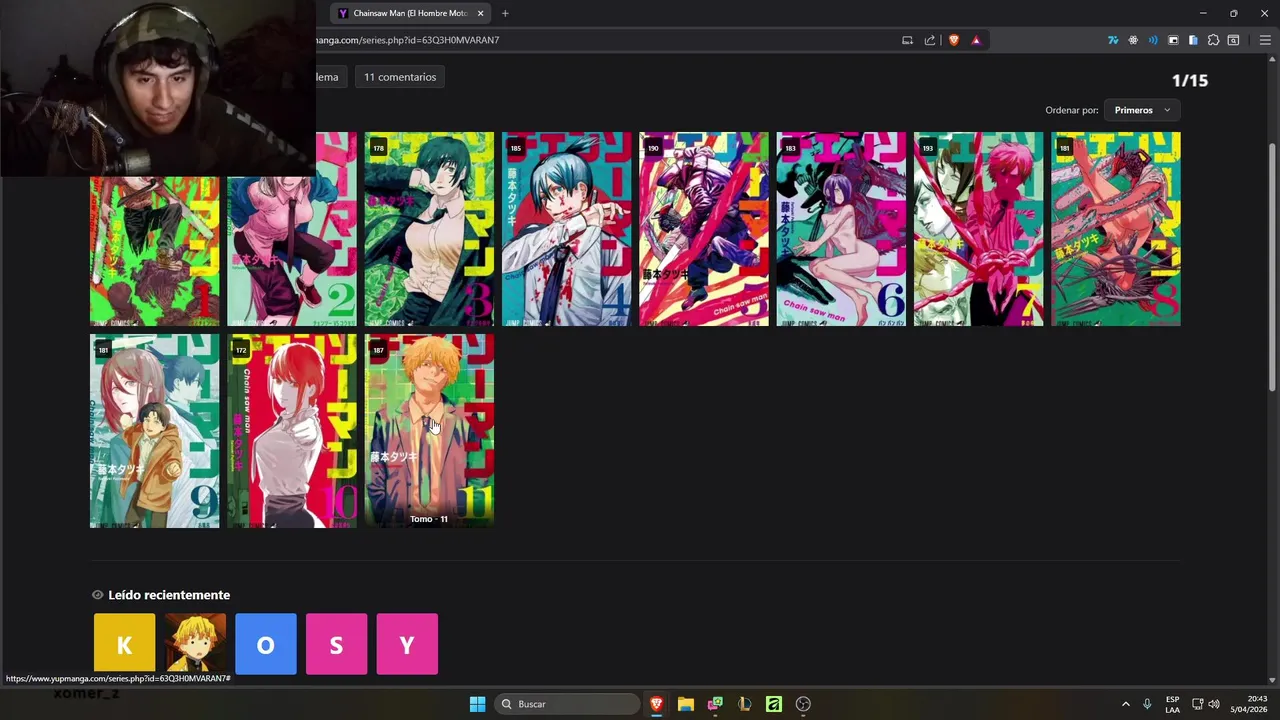The image size is (1280, 720).
Task: Open OBS Studio from the taskbar
Action: [803, 704]
